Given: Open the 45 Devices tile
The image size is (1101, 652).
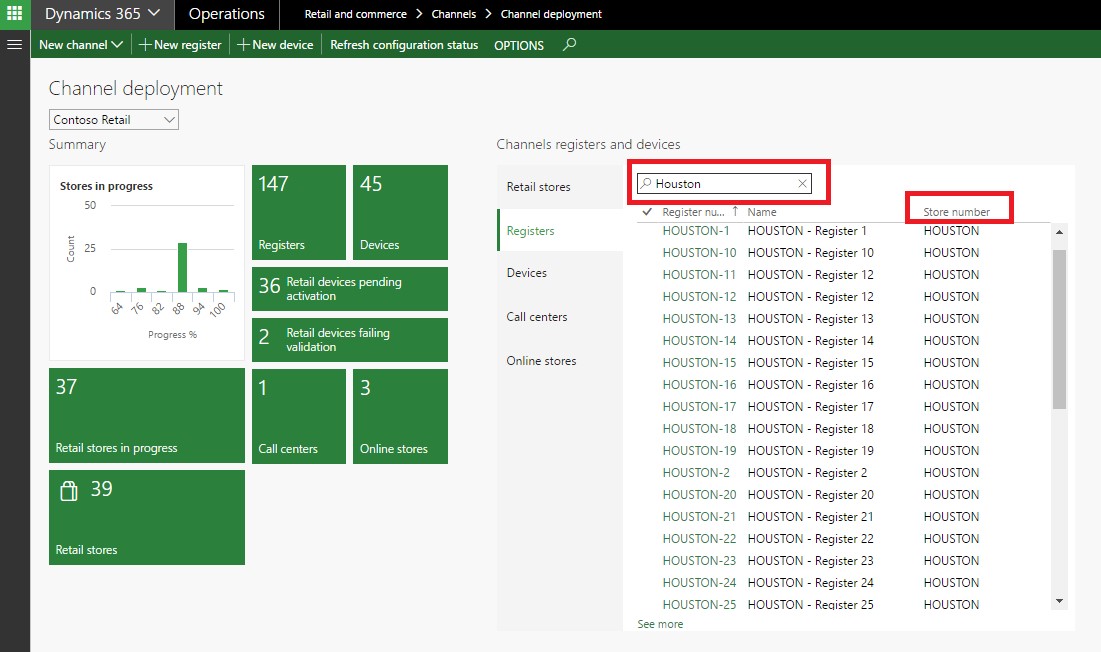Looking at the screenshot, I should point(400,213).
